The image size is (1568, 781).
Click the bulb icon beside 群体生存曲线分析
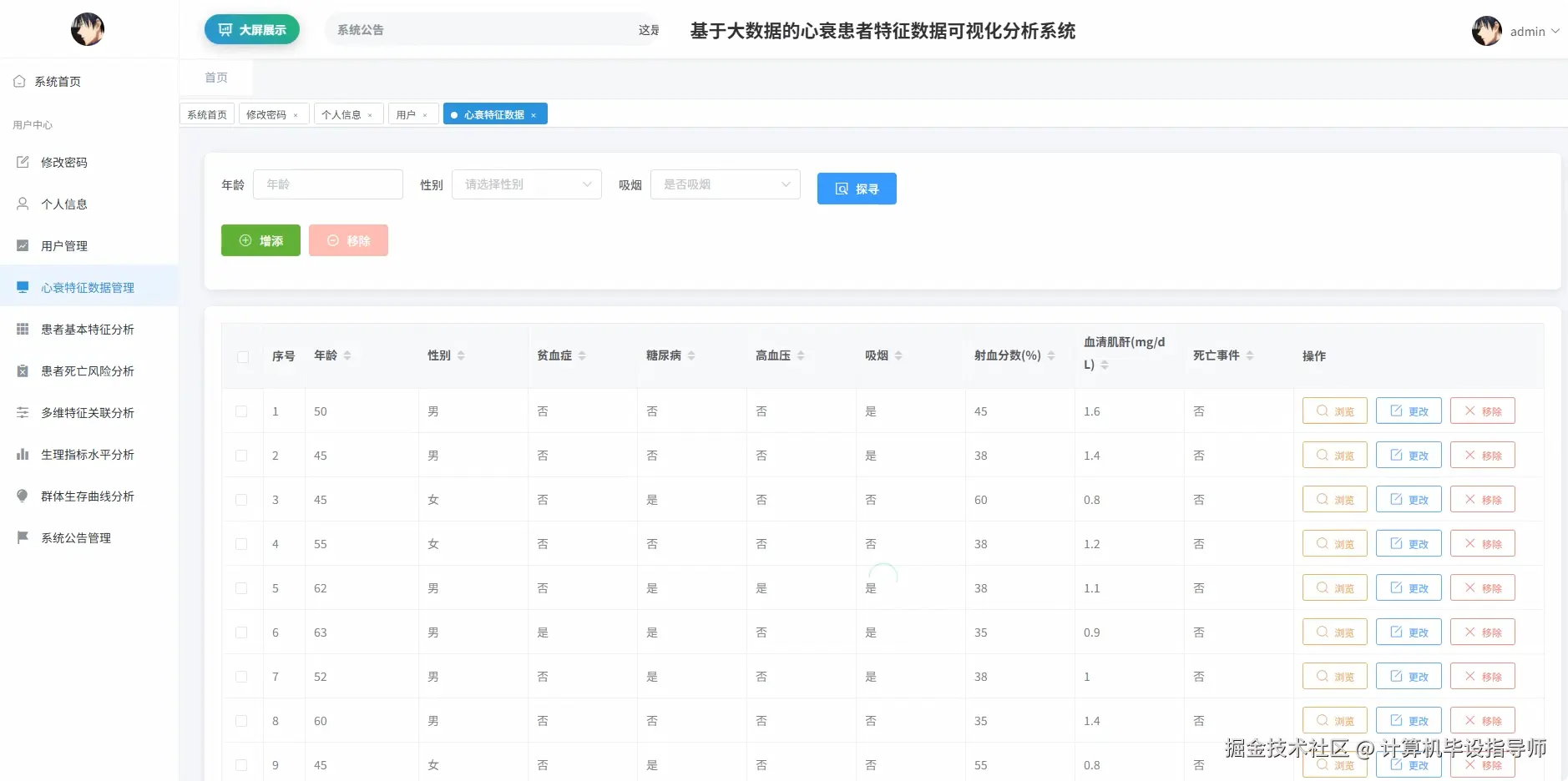click(x=23, y=496)
